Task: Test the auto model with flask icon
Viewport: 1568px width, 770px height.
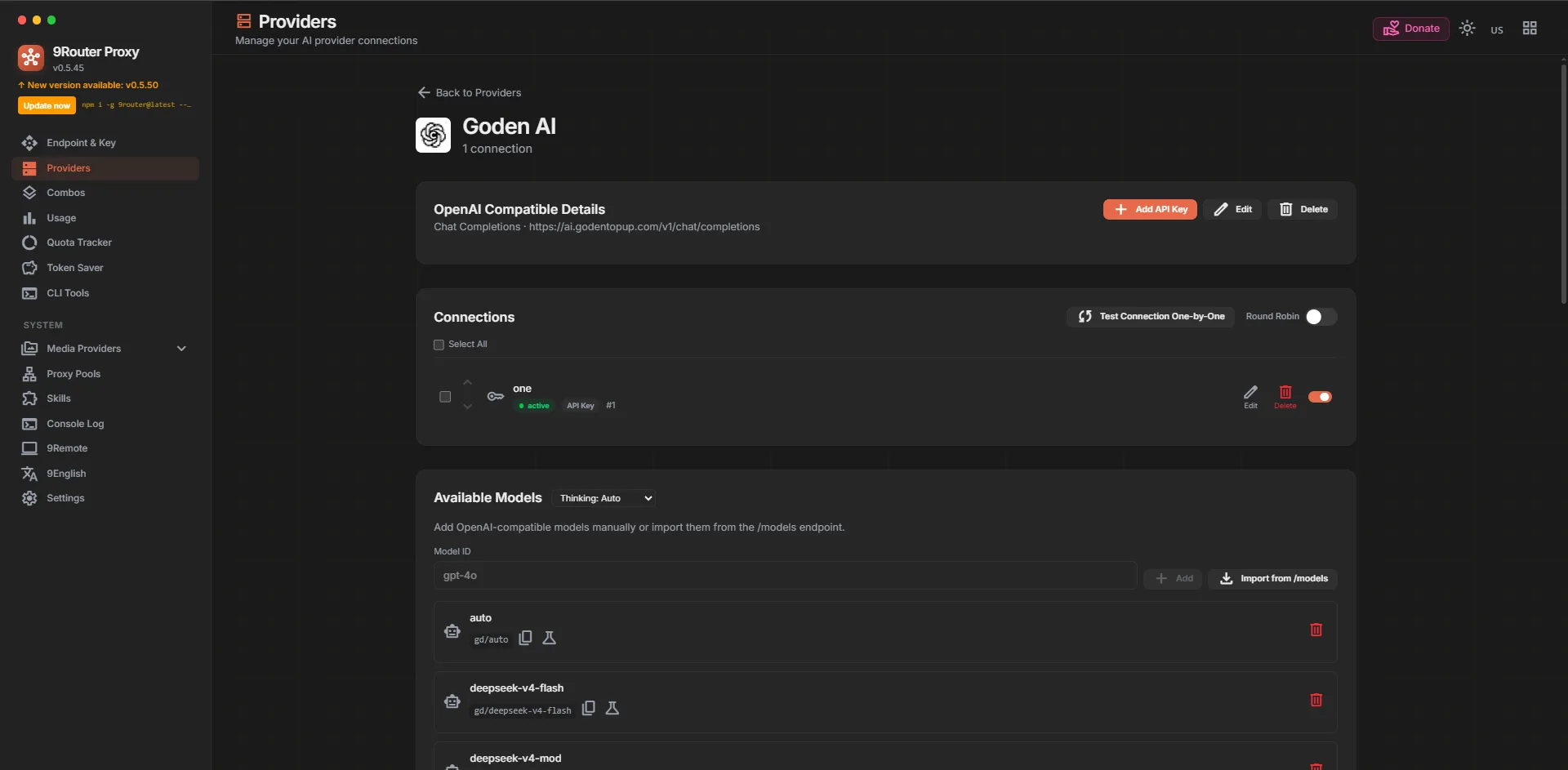Action: 550,638
